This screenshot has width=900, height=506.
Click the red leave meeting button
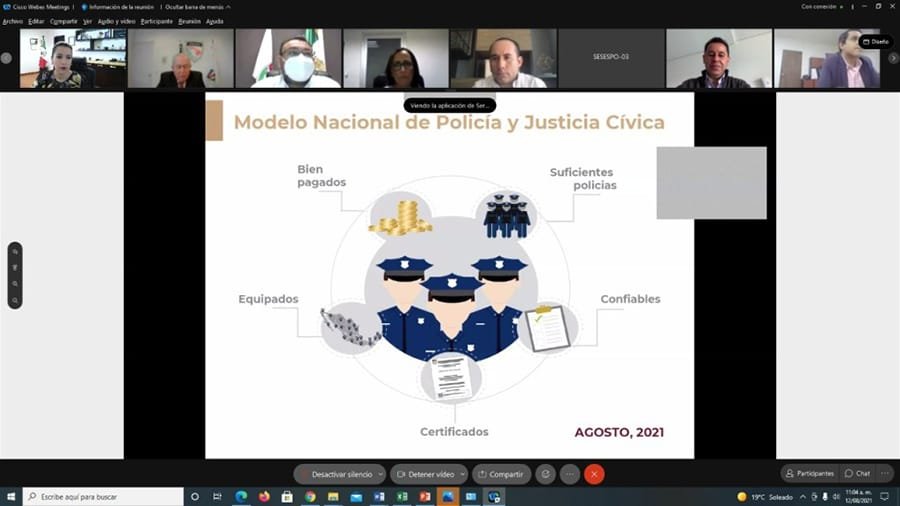594,474
